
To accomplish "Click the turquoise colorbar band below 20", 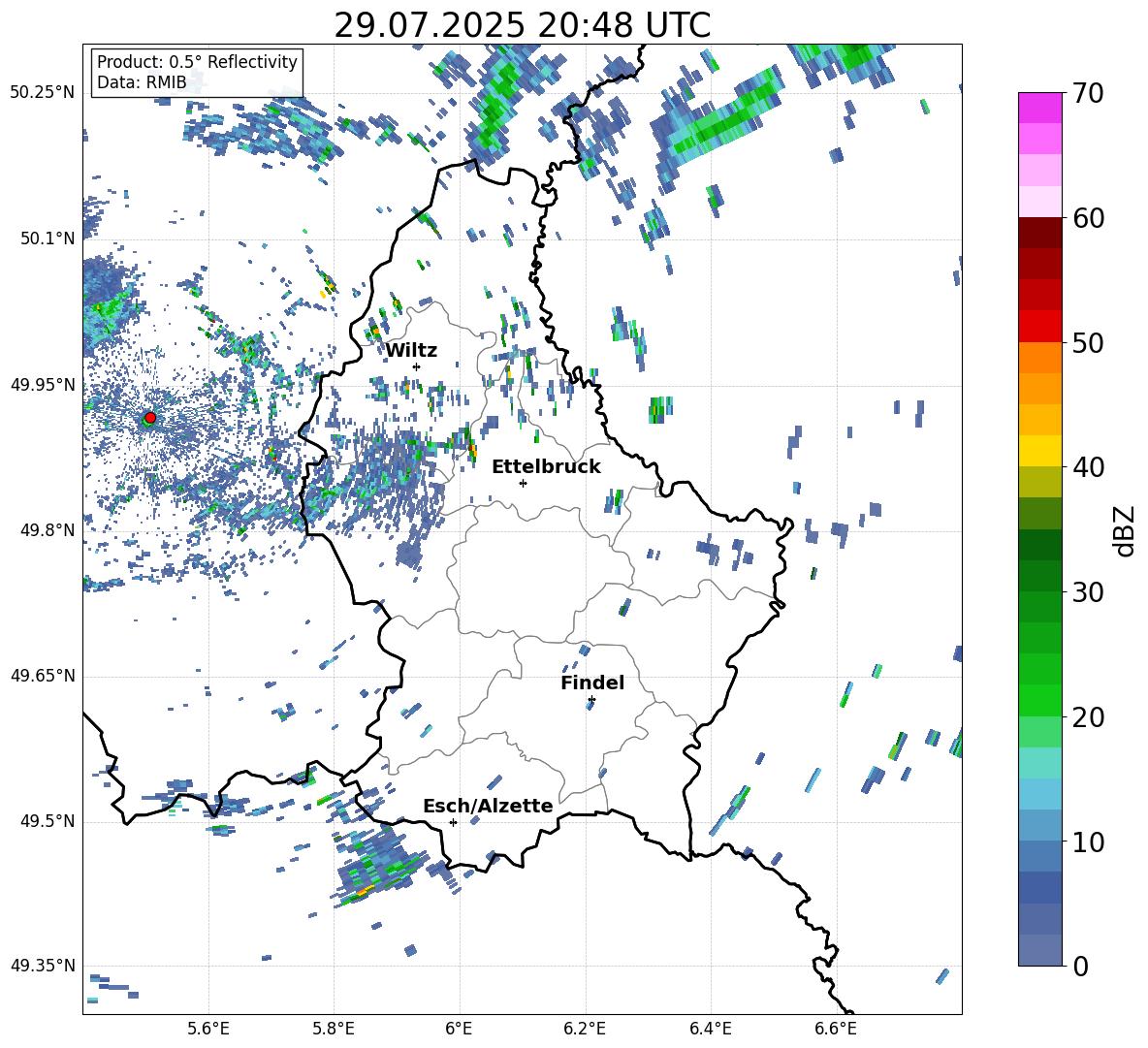I will point(1039,763).
